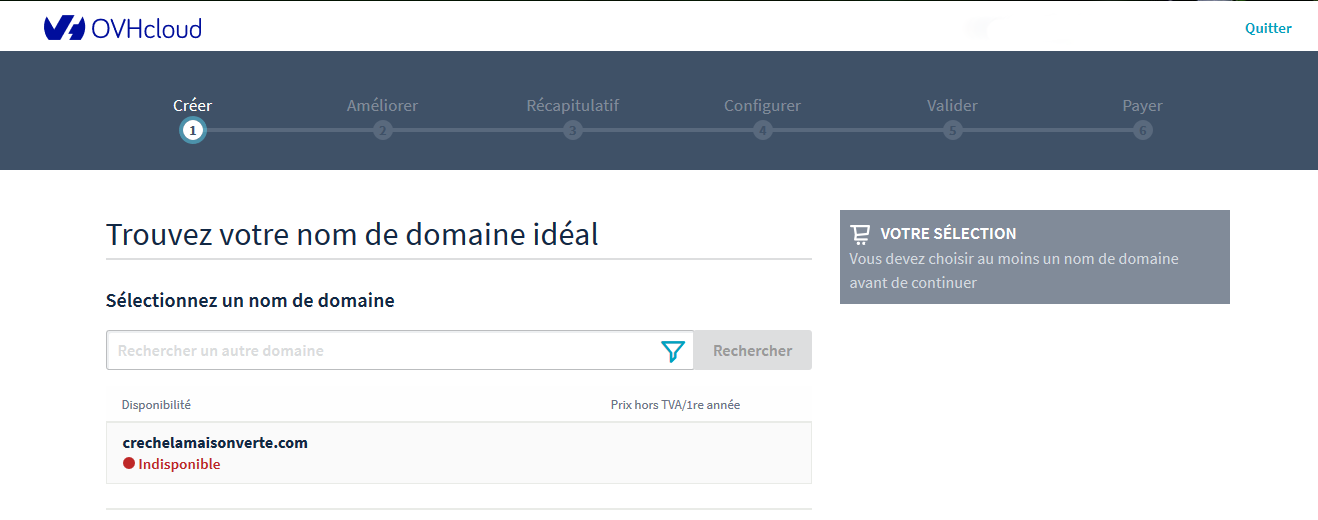1318x520 pixels.
Task: Open the domain filter funnel icon
Action: [673, 351]
